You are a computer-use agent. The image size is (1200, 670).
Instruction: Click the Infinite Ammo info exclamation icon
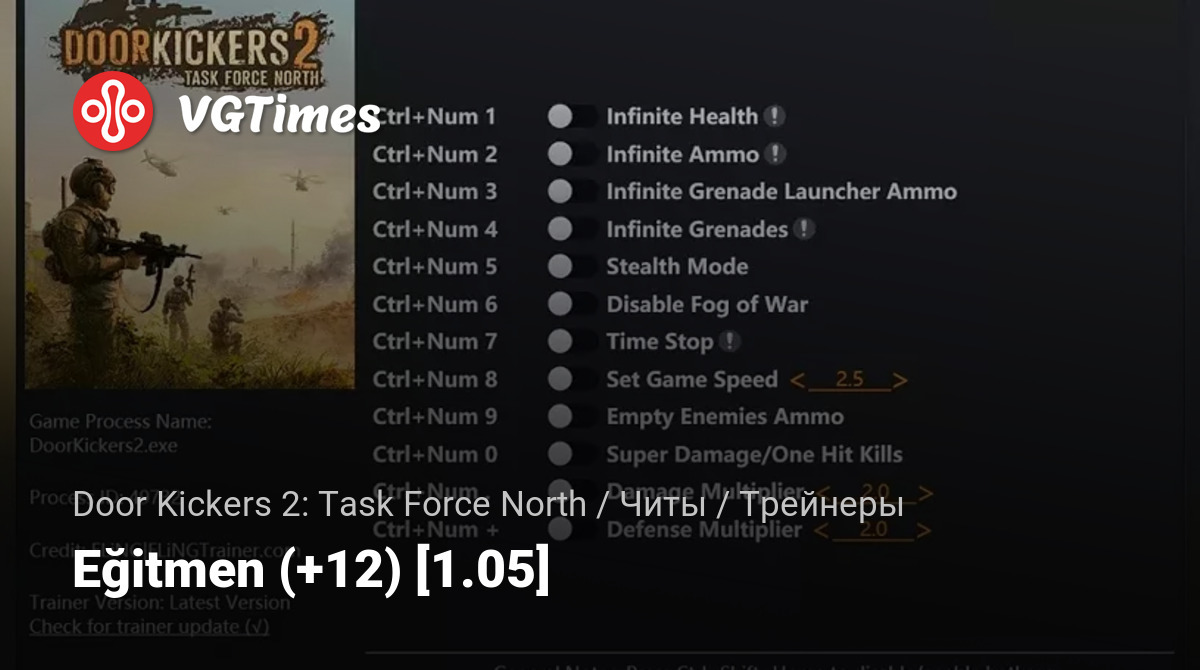click(775, 154)
